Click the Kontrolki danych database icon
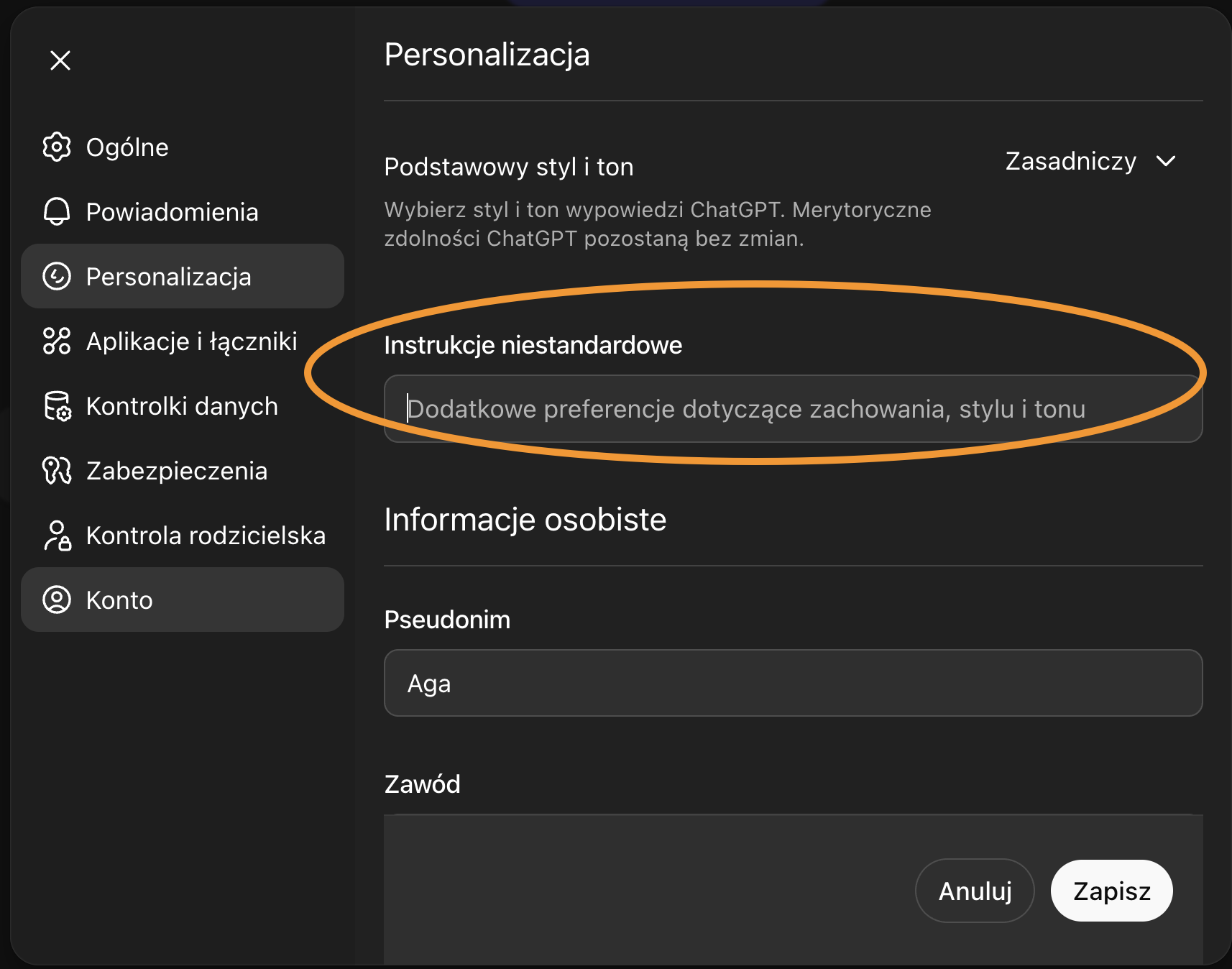1232x969 pixels. [x=56, y=406]
